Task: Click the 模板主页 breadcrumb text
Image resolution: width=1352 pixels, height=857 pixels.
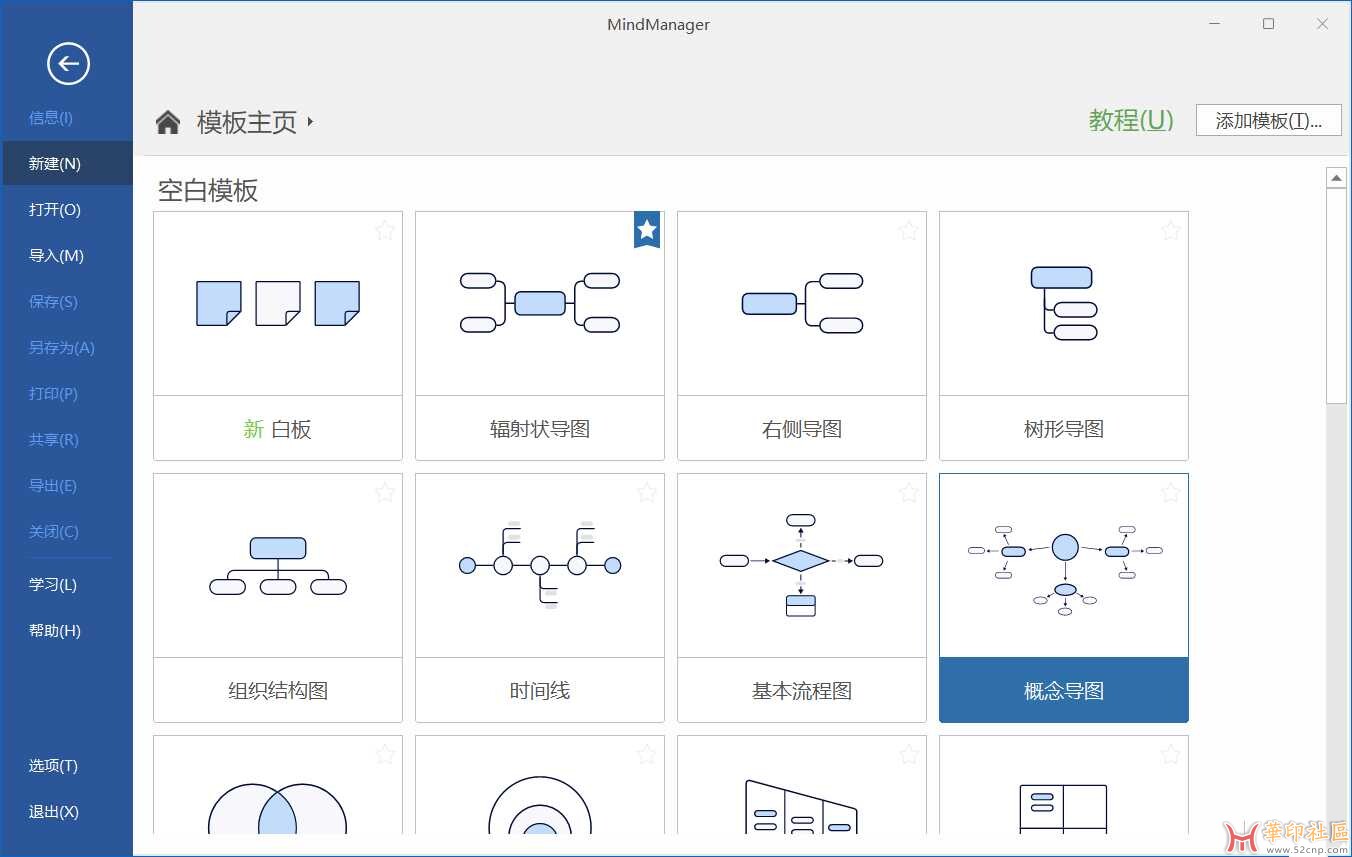Action: pyautogui.click(x=247, y=122)
